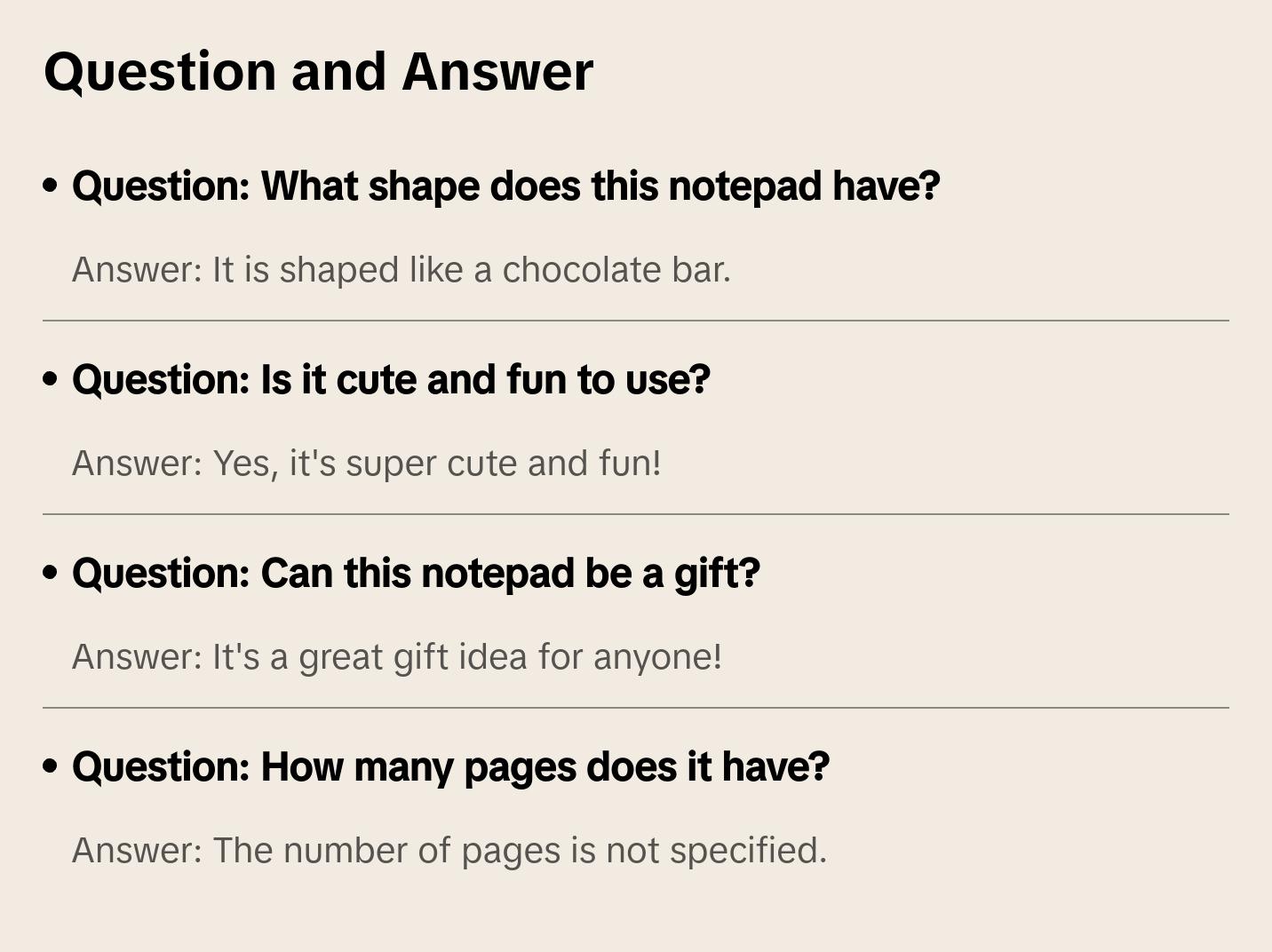Open the "Can this notepad be a gift?" question
The image size is (1272, 952).
[416, 574]
